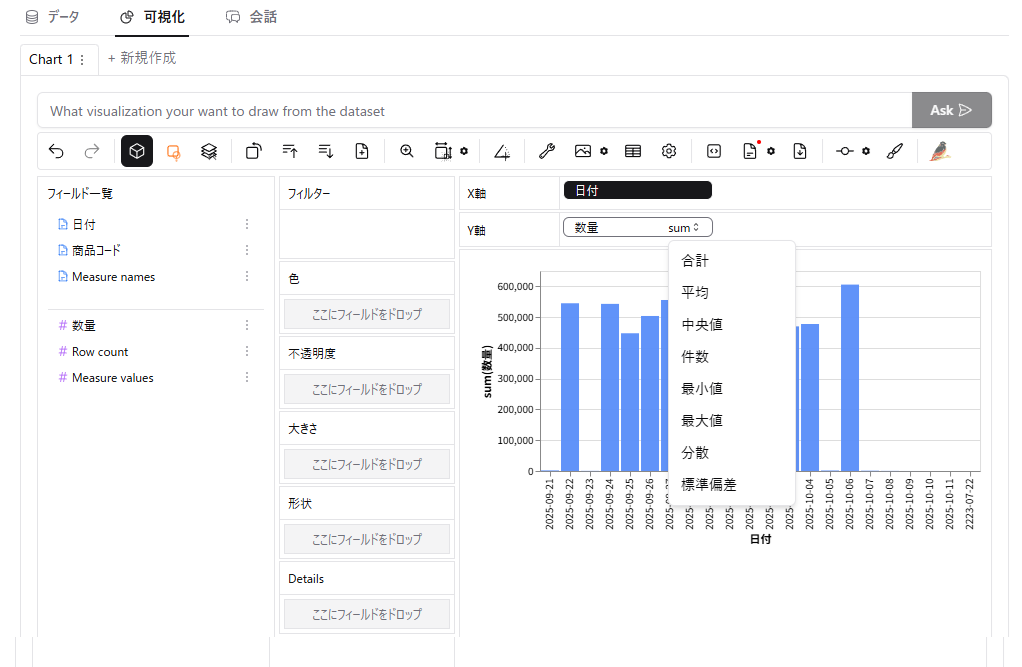
Task: Create a new chart with 新規作成
Action: [141, 58]
